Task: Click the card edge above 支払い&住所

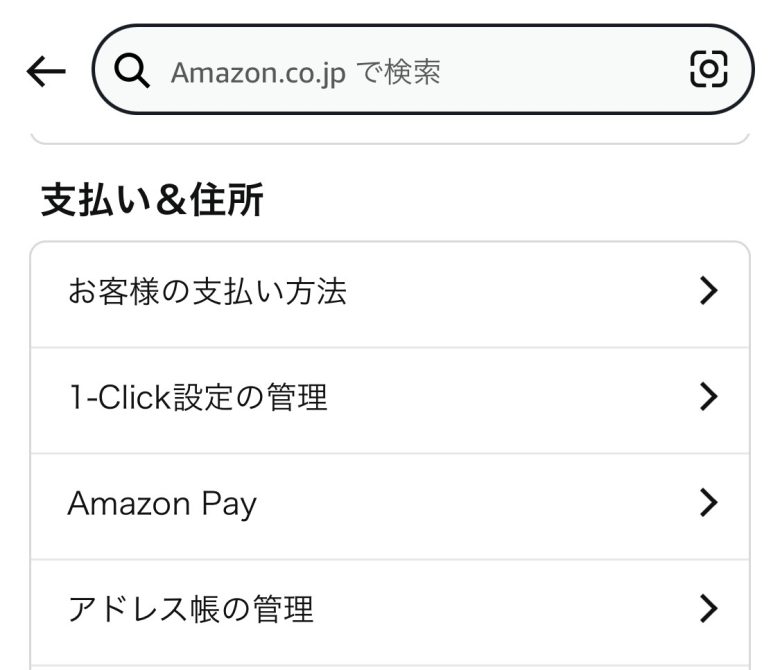Action: (x=390, y=138)
